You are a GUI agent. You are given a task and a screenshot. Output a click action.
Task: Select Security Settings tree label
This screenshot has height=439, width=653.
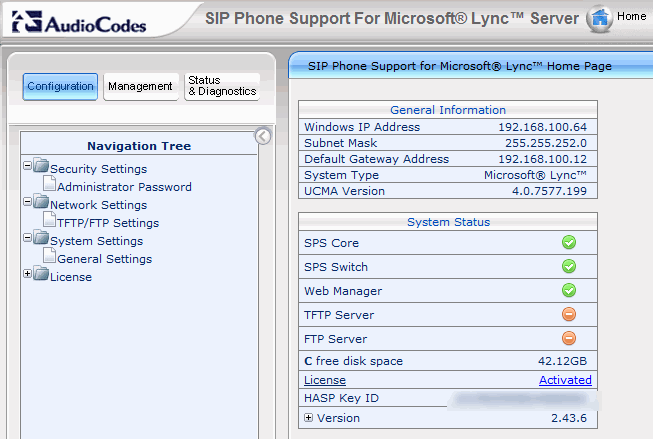pyautogui.click(x=98, y=169)
